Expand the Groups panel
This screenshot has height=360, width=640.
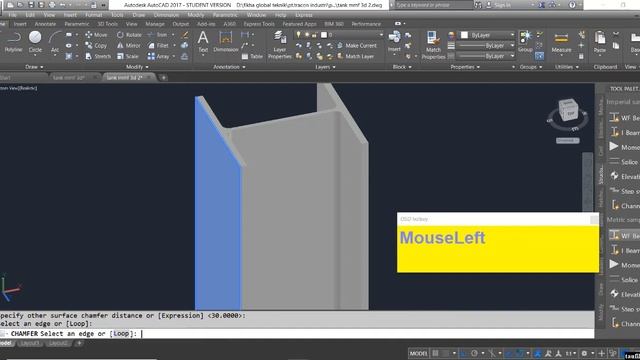pyautogui.click(x=531, y=67)
